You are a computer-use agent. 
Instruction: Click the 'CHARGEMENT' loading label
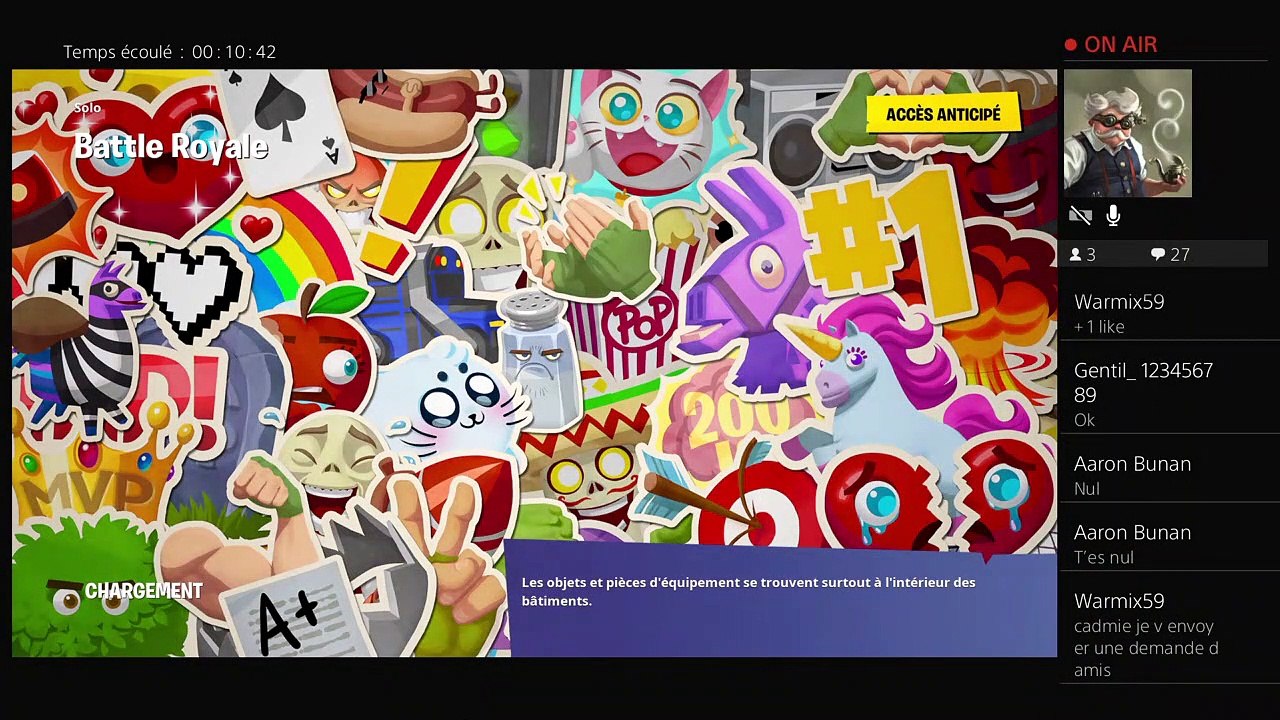pyautogui.click(x=144, y=591)
